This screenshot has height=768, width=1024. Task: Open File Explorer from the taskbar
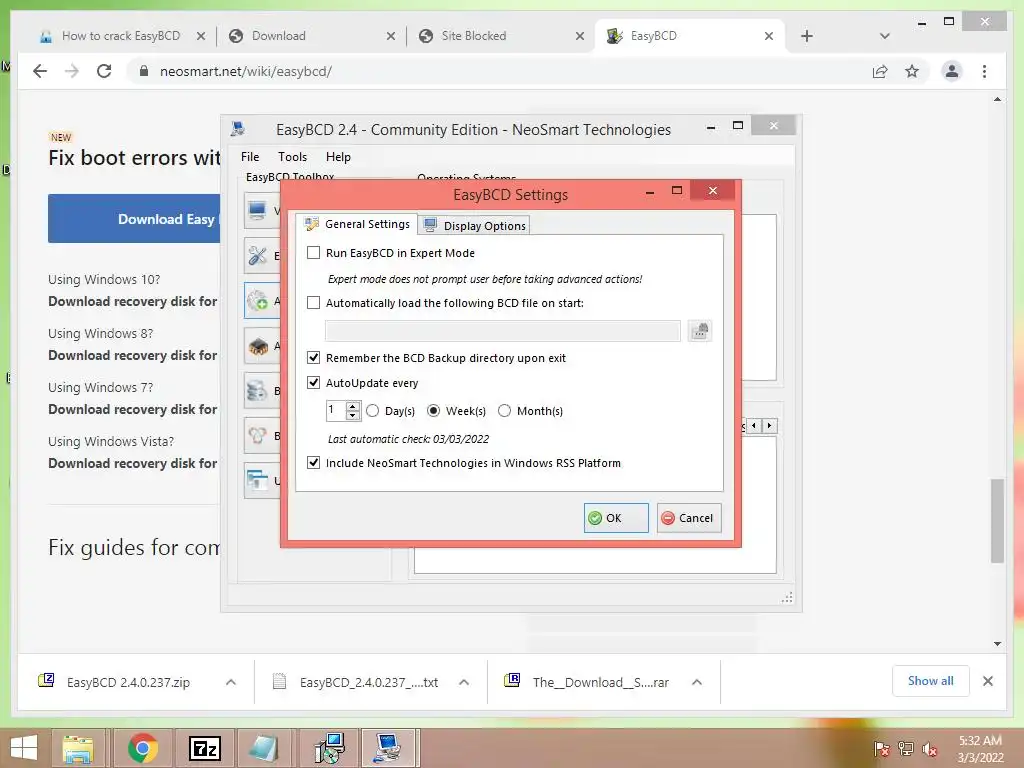pos(78,748)
